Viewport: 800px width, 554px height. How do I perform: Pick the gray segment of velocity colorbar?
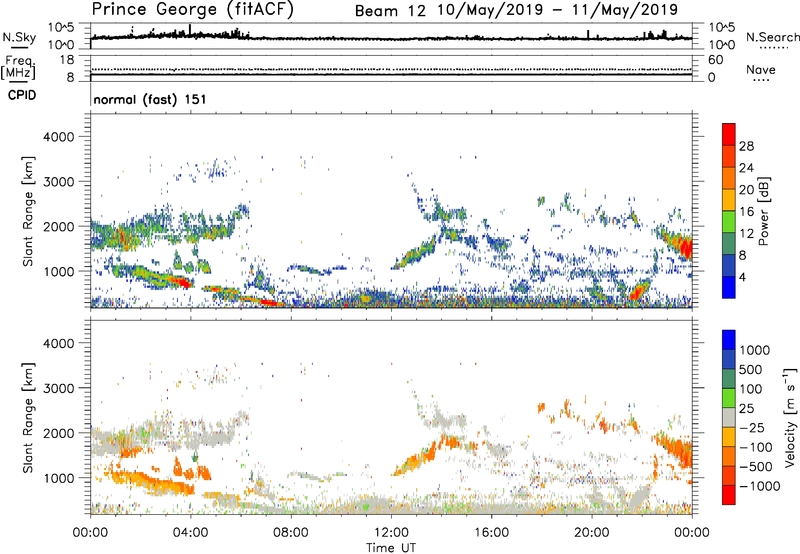point(729,417)
